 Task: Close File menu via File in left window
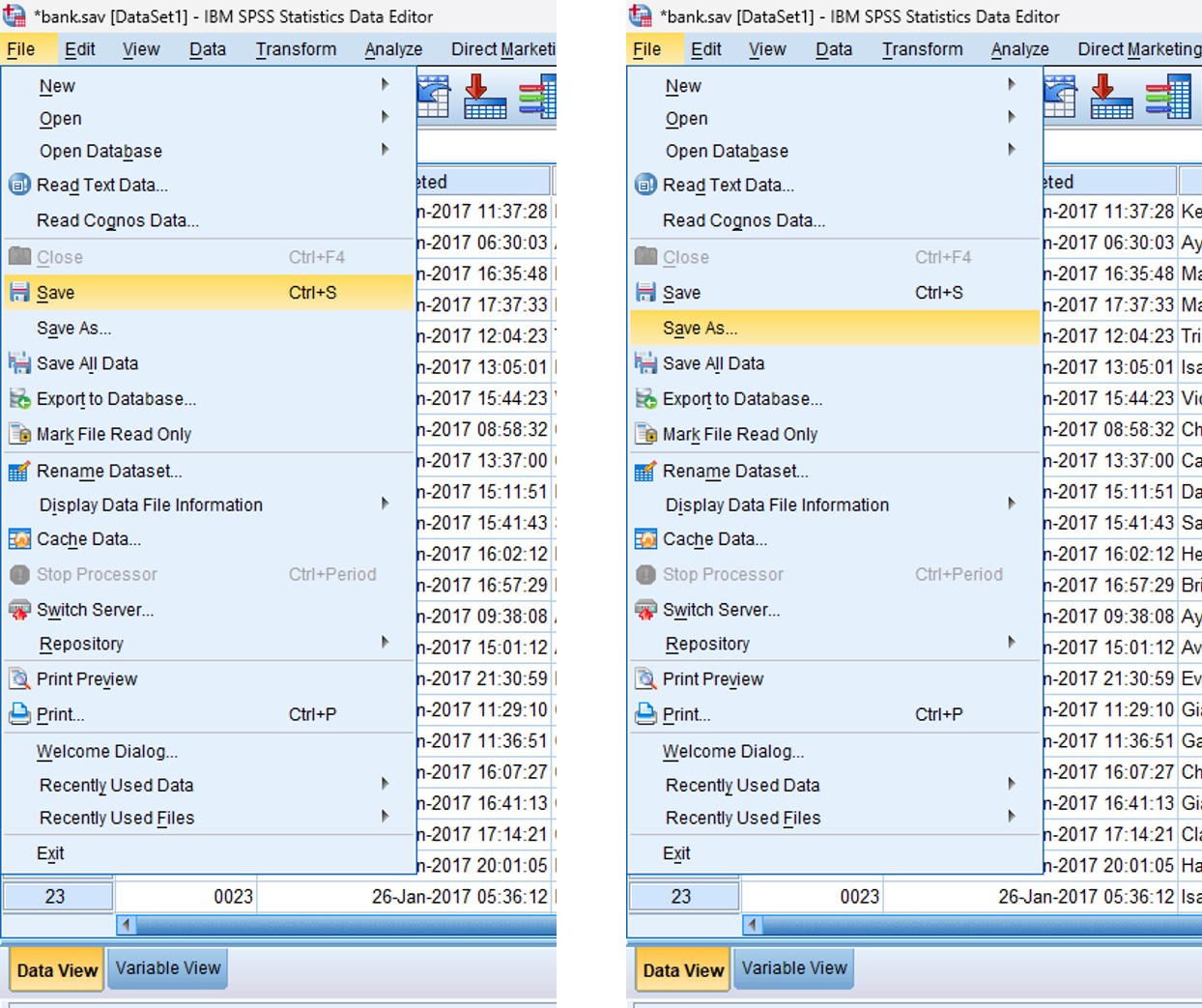pyautogui.click(x=20, y=49)
